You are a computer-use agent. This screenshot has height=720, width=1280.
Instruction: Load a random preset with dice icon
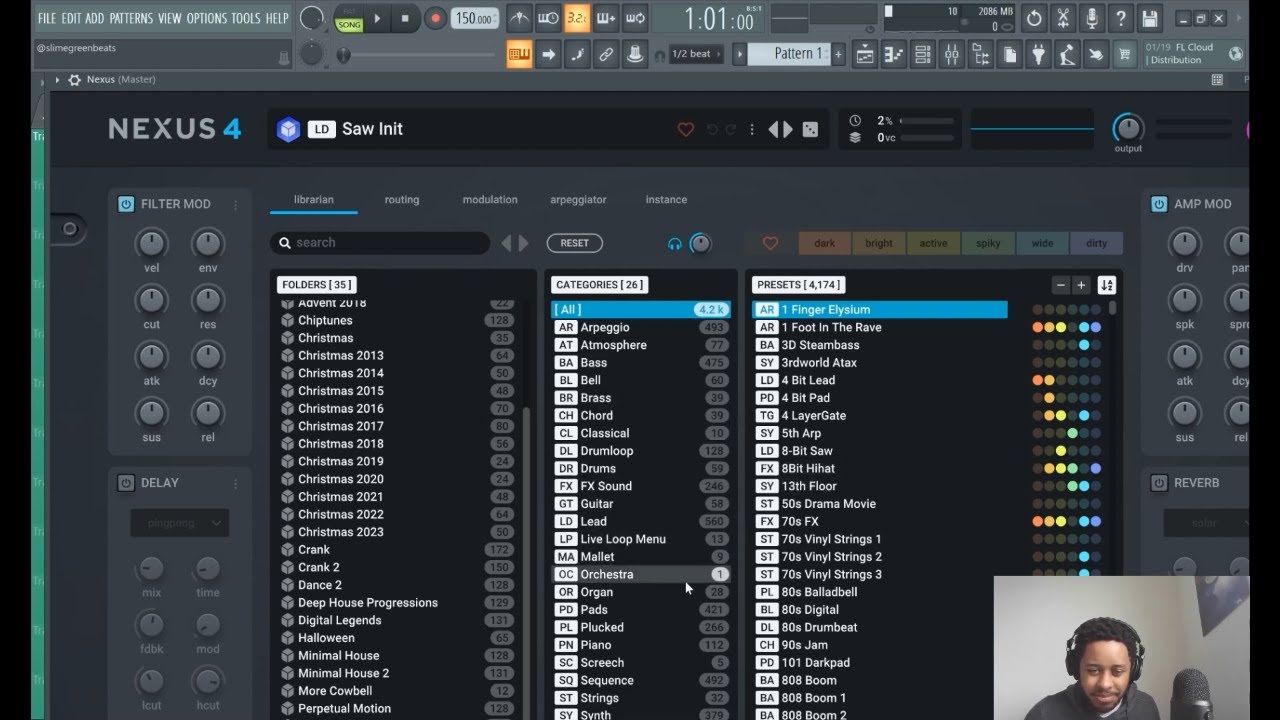point(811,129)
